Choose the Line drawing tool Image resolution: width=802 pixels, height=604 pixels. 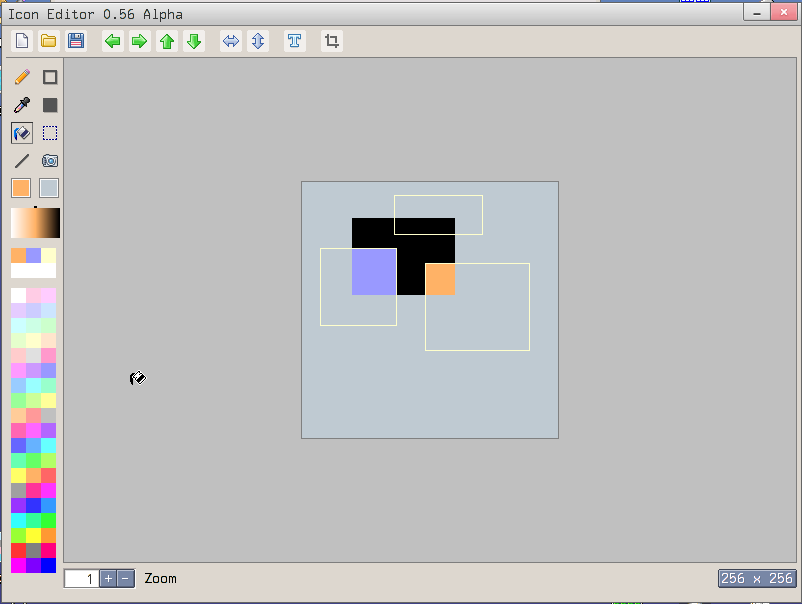[x=21, y=161]
